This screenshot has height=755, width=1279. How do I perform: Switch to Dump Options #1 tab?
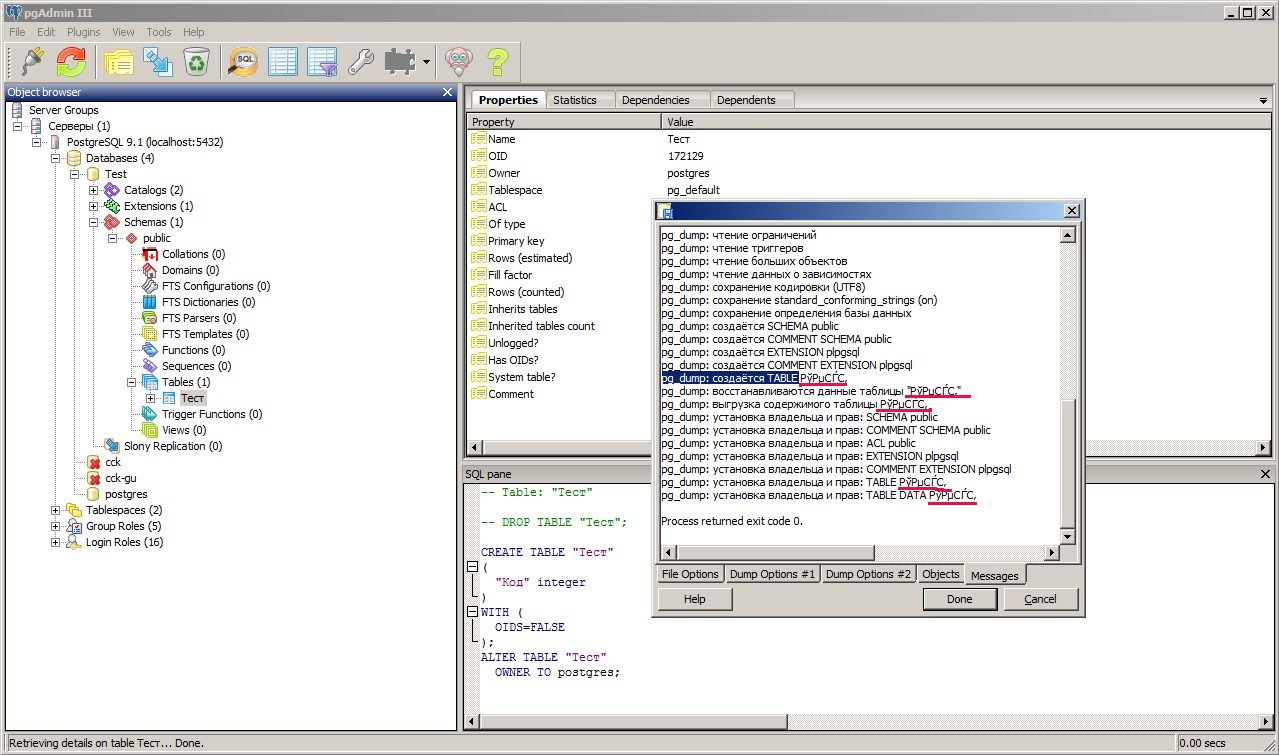(x=773, y=574)
